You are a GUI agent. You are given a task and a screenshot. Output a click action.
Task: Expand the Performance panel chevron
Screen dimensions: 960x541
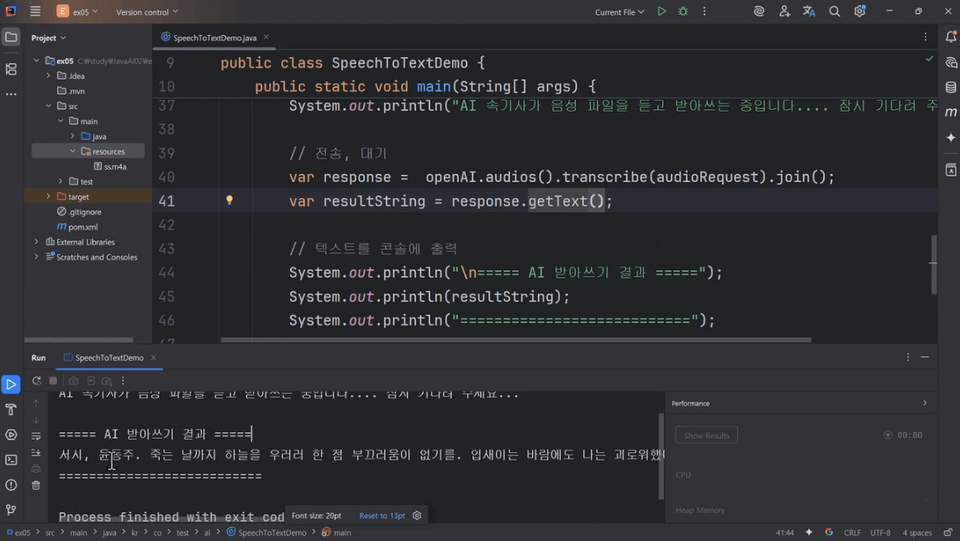[924, 403]
